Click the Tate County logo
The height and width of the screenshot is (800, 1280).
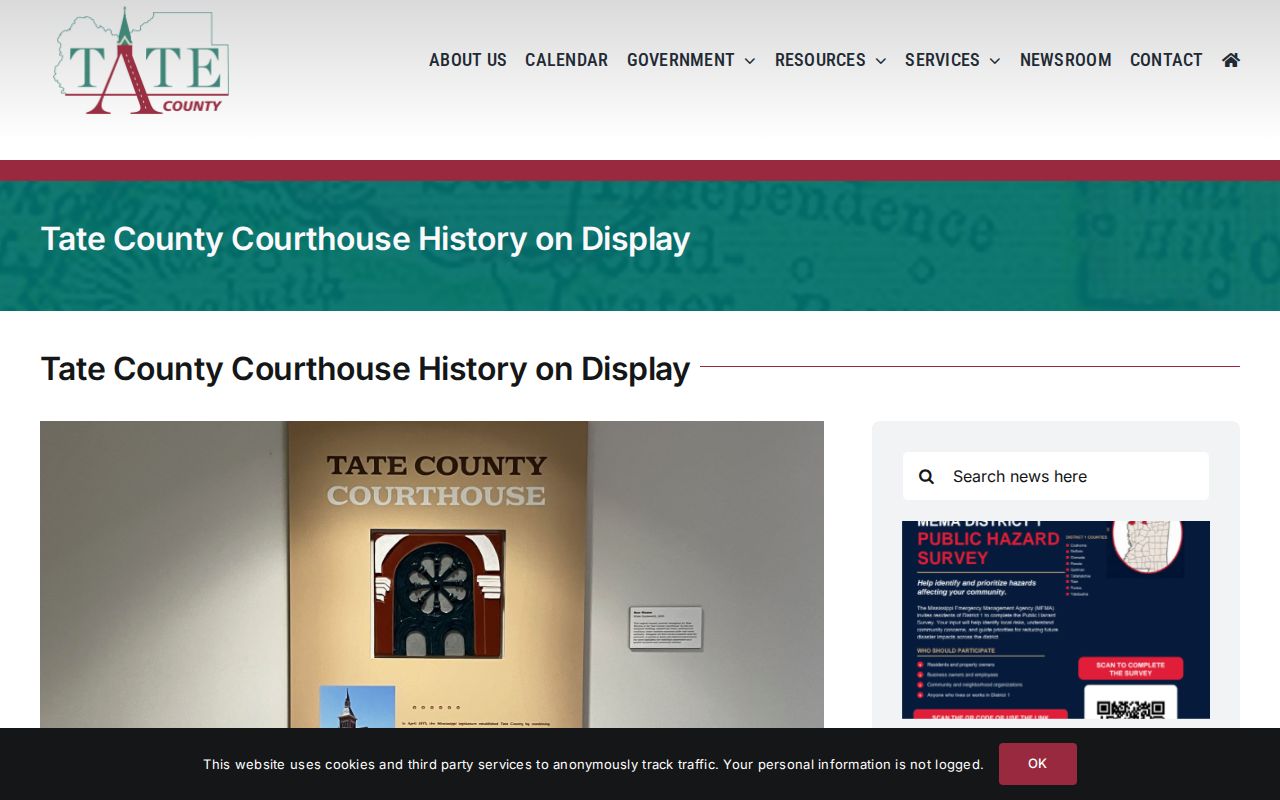coord(141,61)
